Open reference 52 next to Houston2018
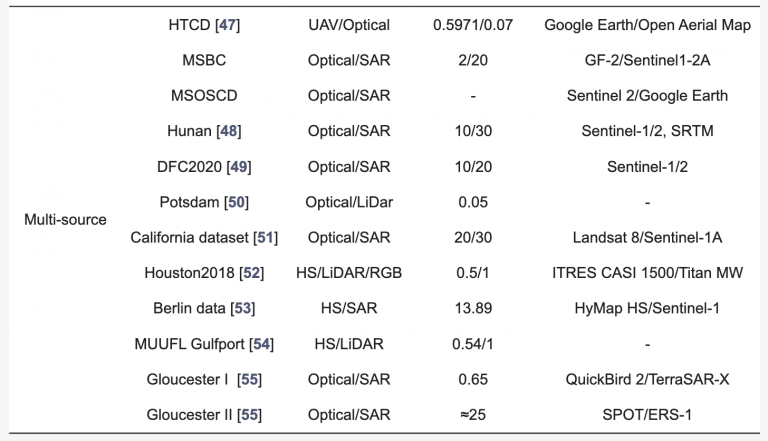The image size is (768, 441). (x=251, y=273)
